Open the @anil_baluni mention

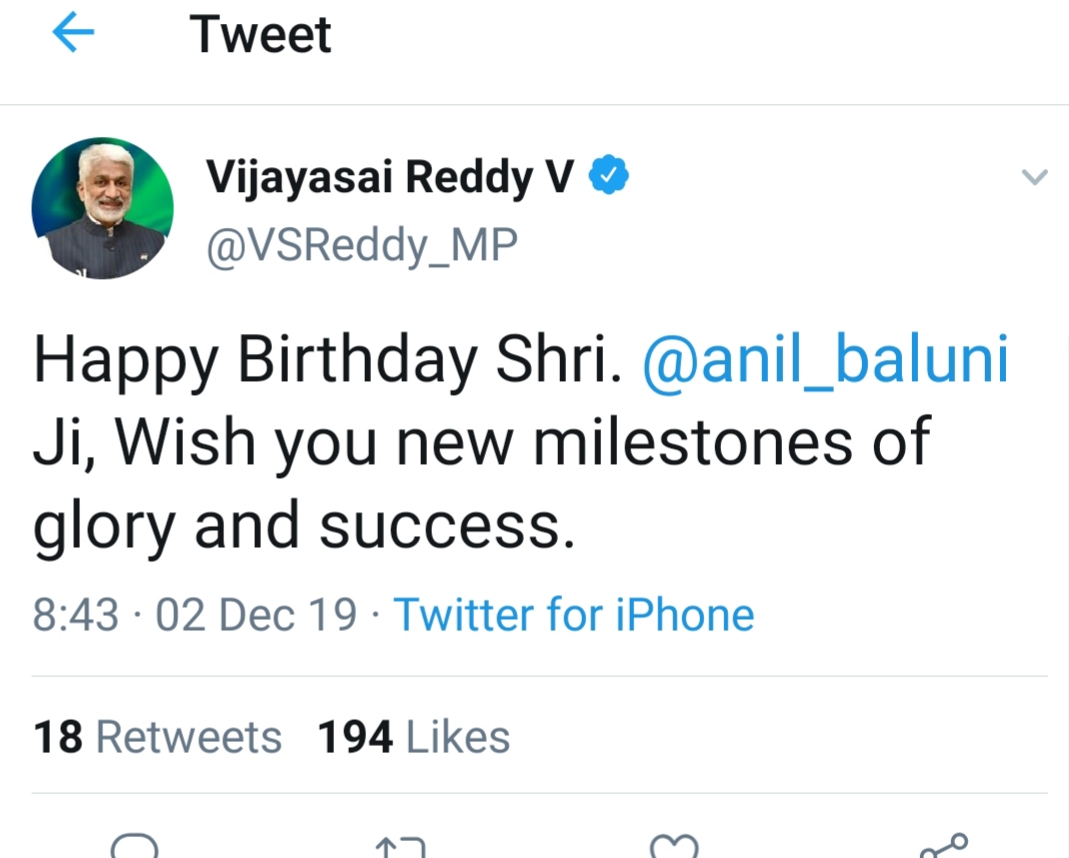coord(825,362)
